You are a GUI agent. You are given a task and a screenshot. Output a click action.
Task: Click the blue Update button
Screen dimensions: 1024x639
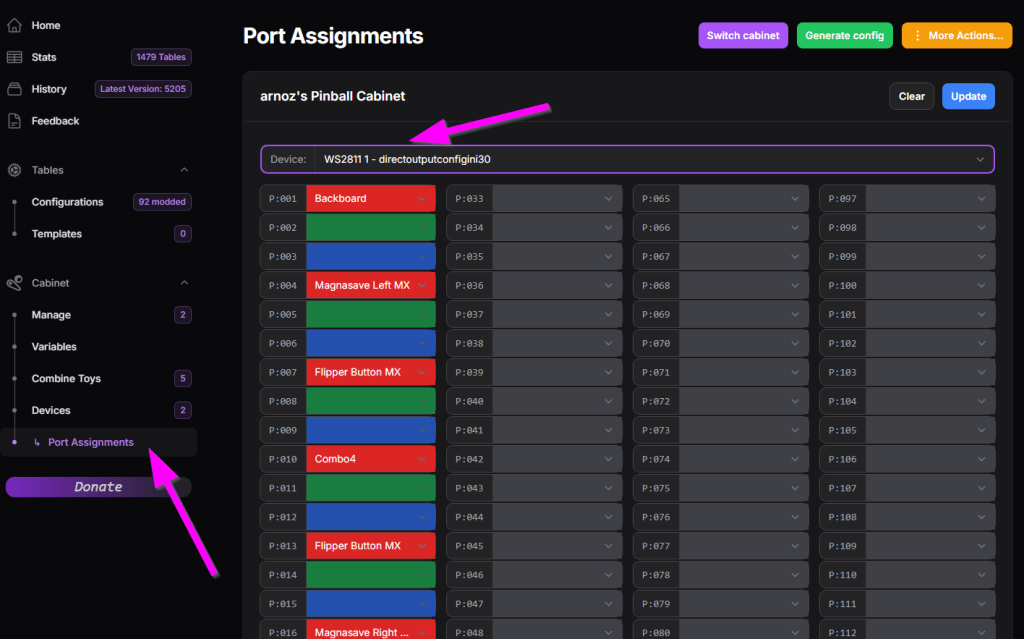[967, 96]
